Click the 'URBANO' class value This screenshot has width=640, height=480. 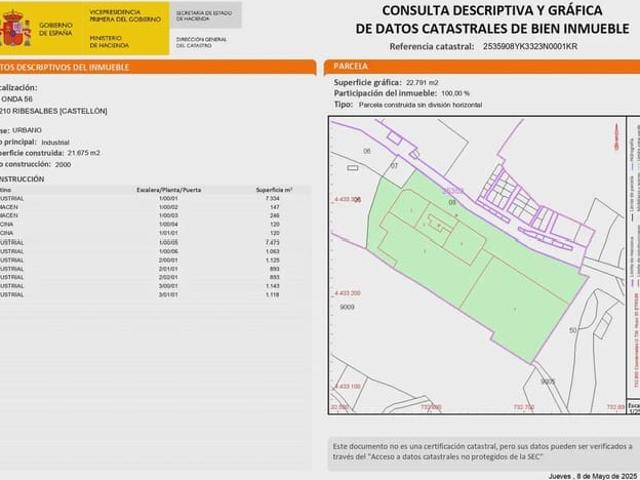pyautogui.click(x=27, y=130)
